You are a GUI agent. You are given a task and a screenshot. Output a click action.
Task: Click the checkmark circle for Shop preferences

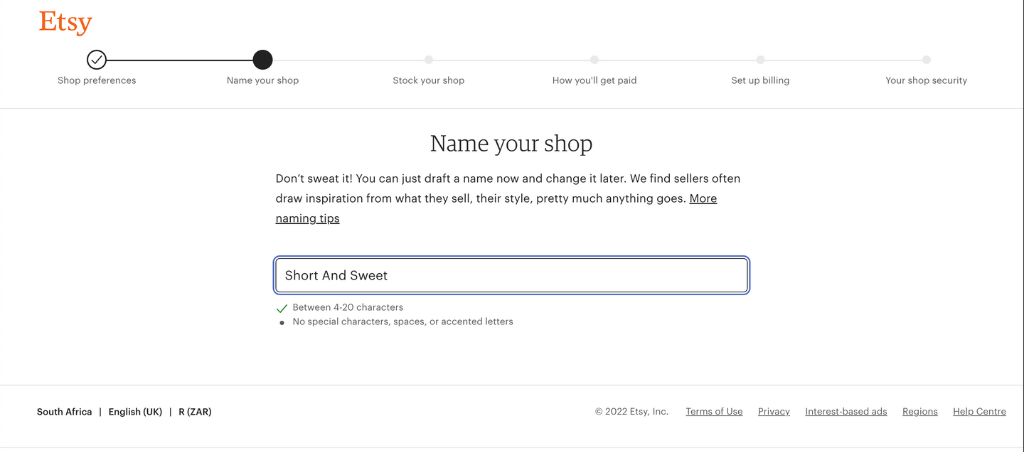(97, 60)
